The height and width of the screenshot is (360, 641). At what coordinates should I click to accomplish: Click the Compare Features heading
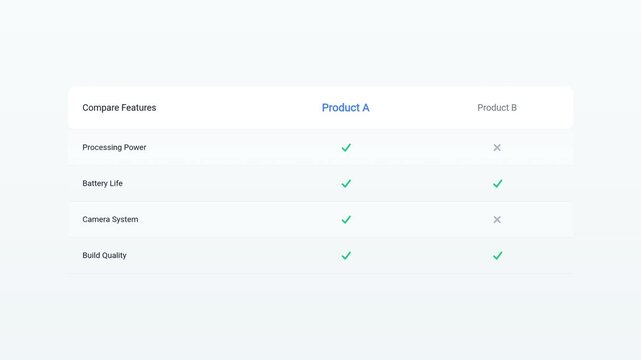(x=119, y=107)
